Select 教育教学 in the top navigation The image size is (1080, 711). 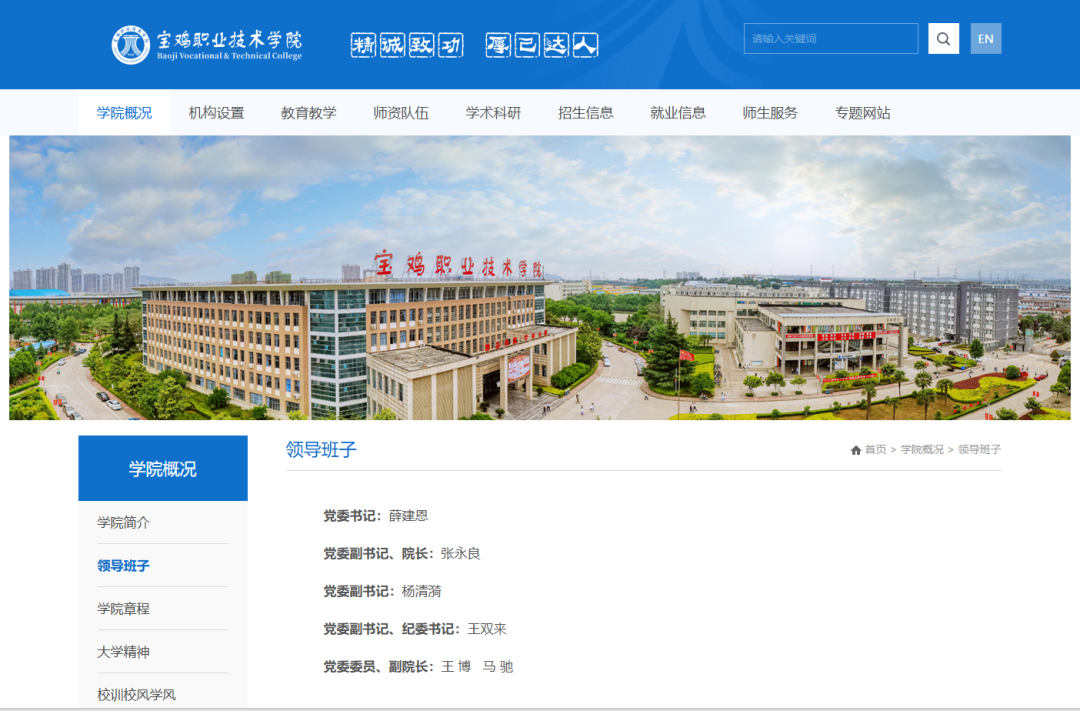pyautogui.click(x=307, y=113)
